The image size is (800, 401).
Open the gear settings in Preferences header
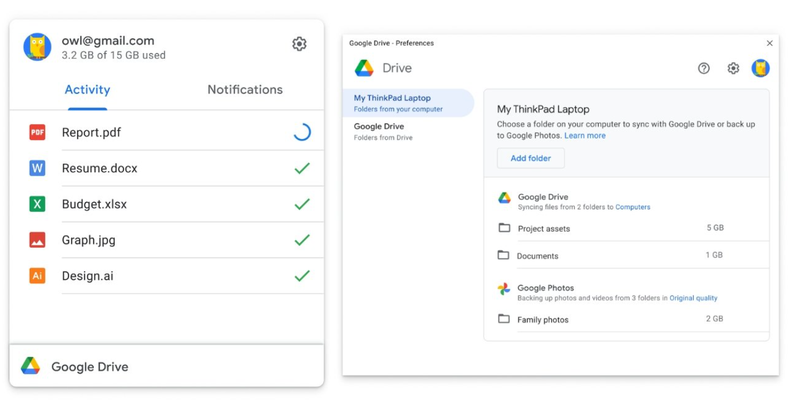pos(733,68)
